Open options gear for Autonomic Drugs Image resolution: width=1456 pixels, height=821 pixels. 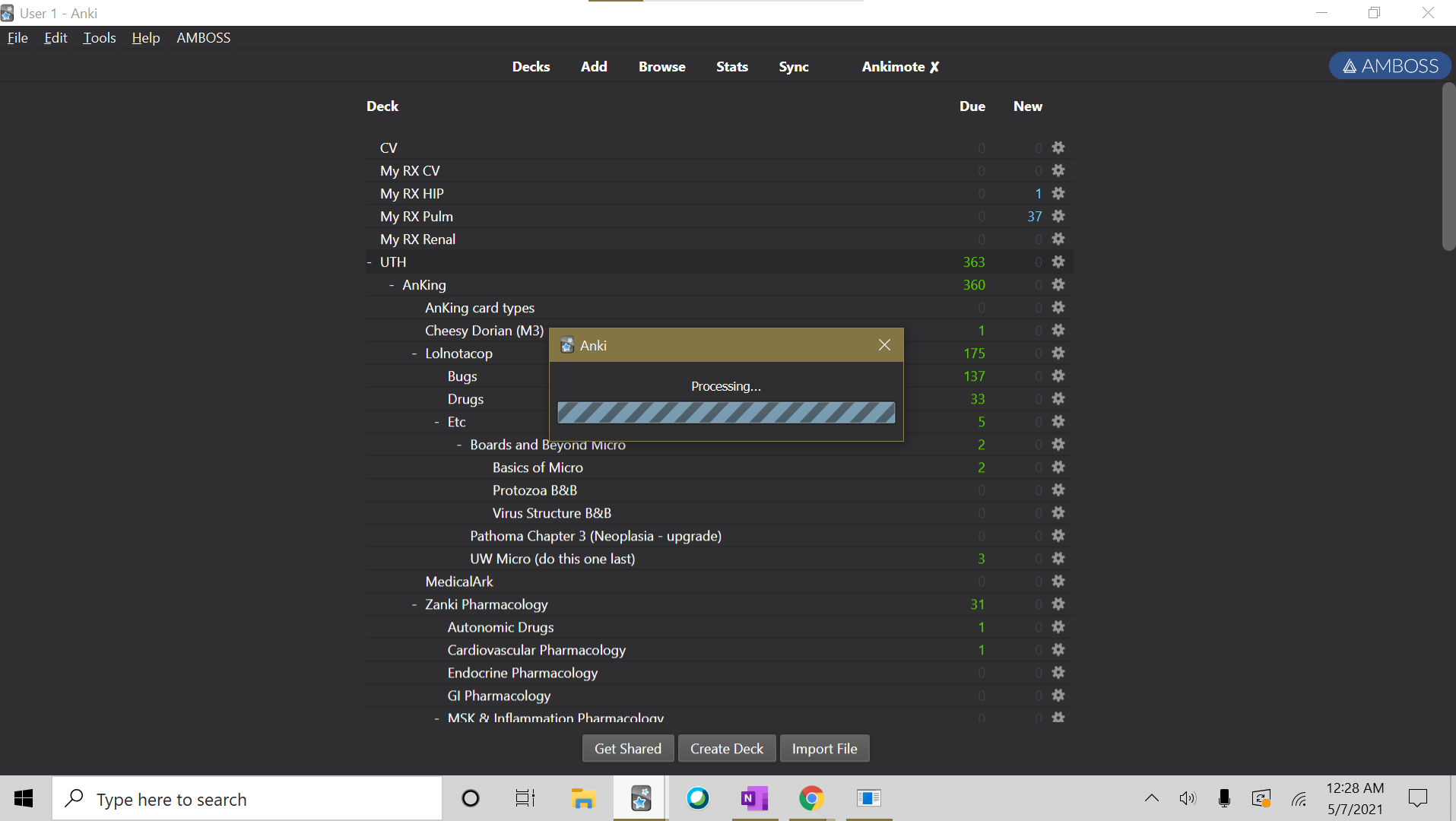(1058, 626)
